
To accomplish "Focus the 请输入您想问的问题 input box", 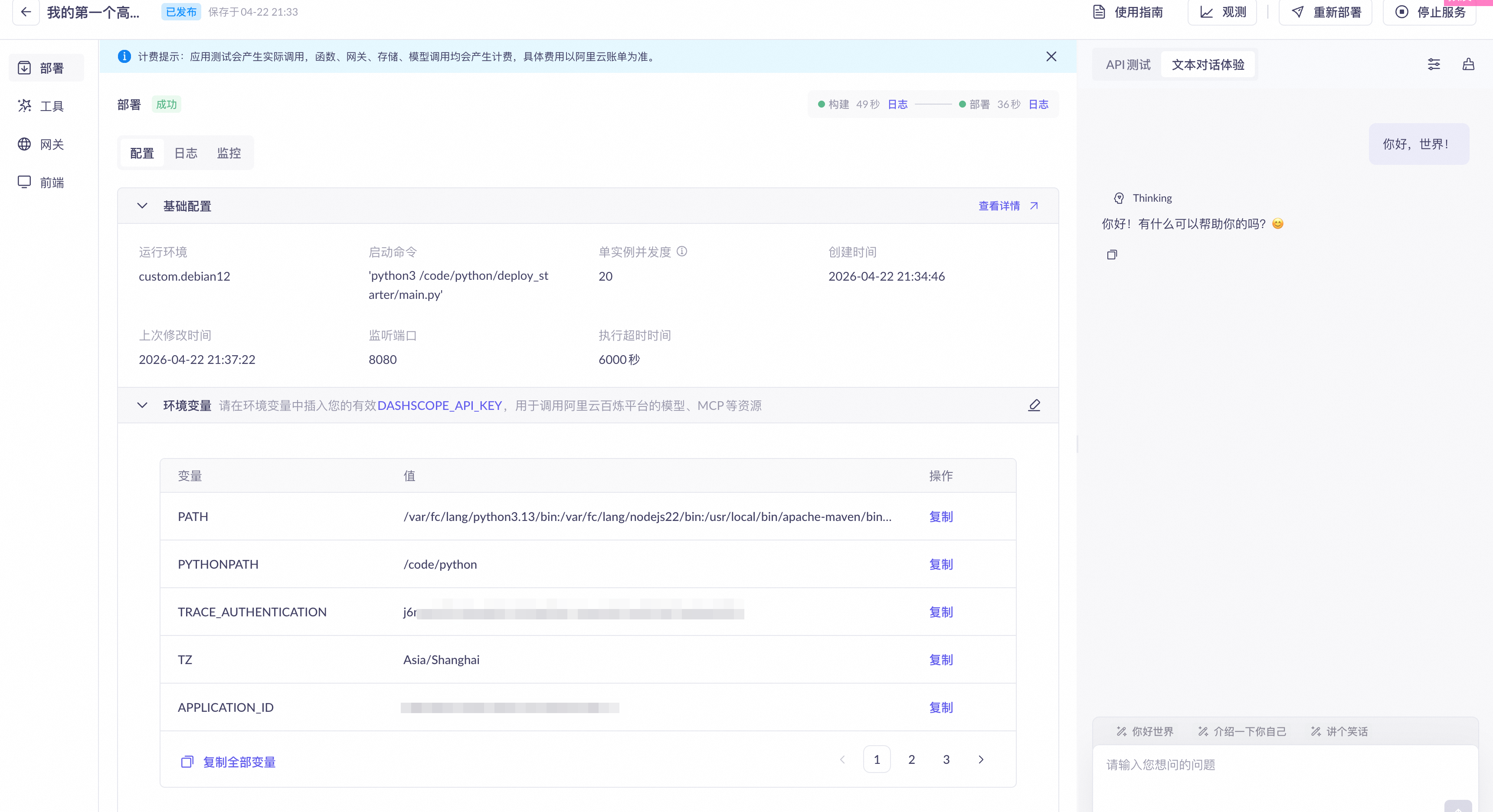I will point(1285,779).
